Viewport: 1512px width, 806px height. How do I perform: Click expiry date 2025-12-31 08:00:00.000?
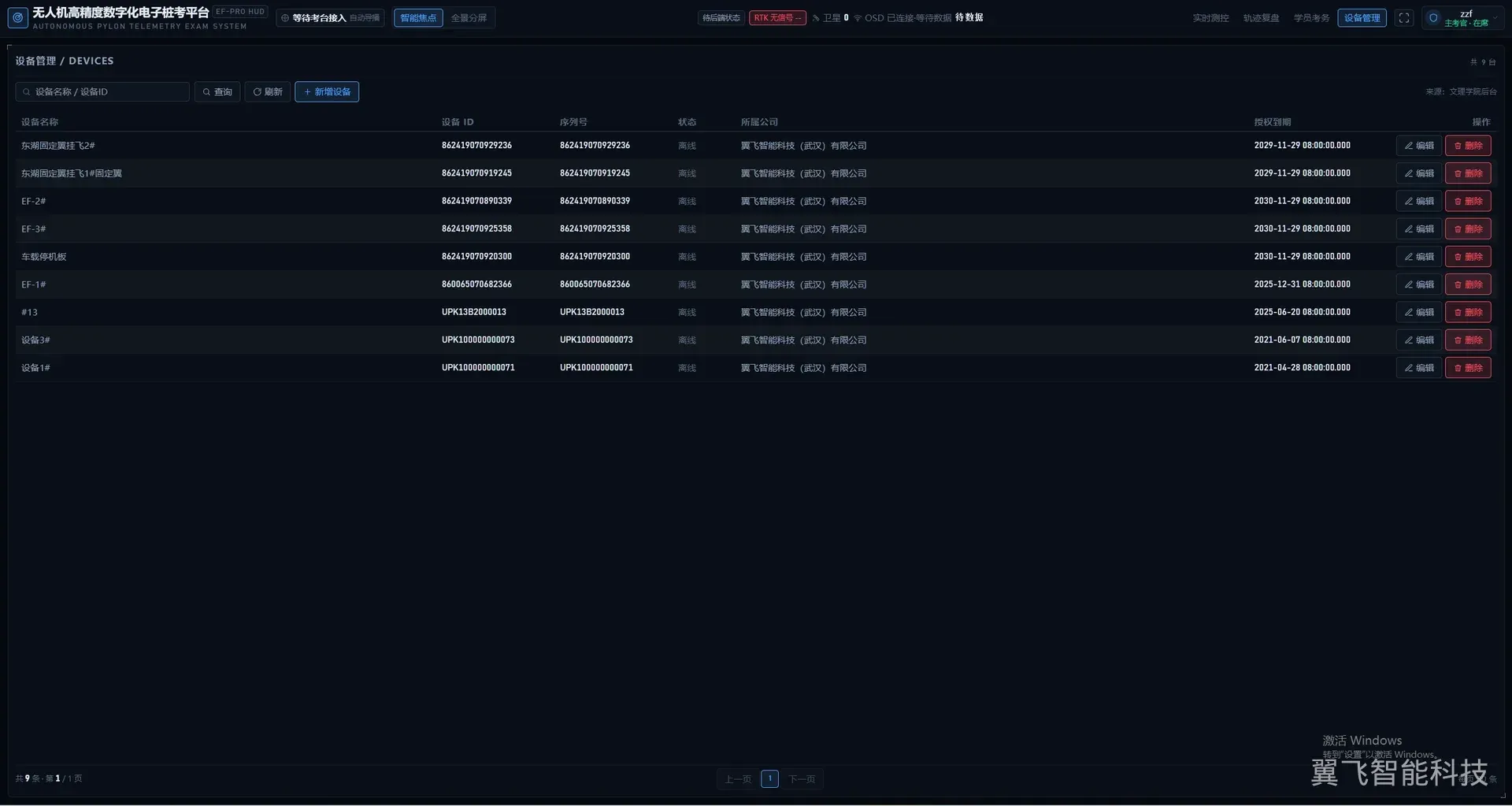coord(1303,284)
